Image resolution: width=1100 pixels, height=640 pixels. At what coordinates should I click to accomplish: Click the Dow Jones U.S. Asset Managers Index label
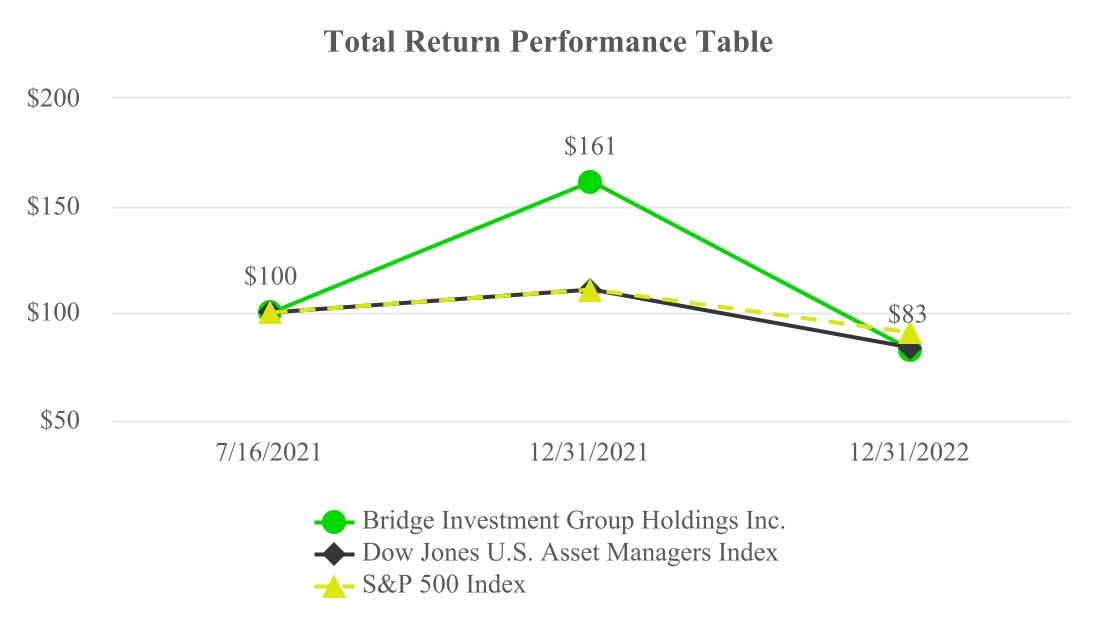point(570,553)
